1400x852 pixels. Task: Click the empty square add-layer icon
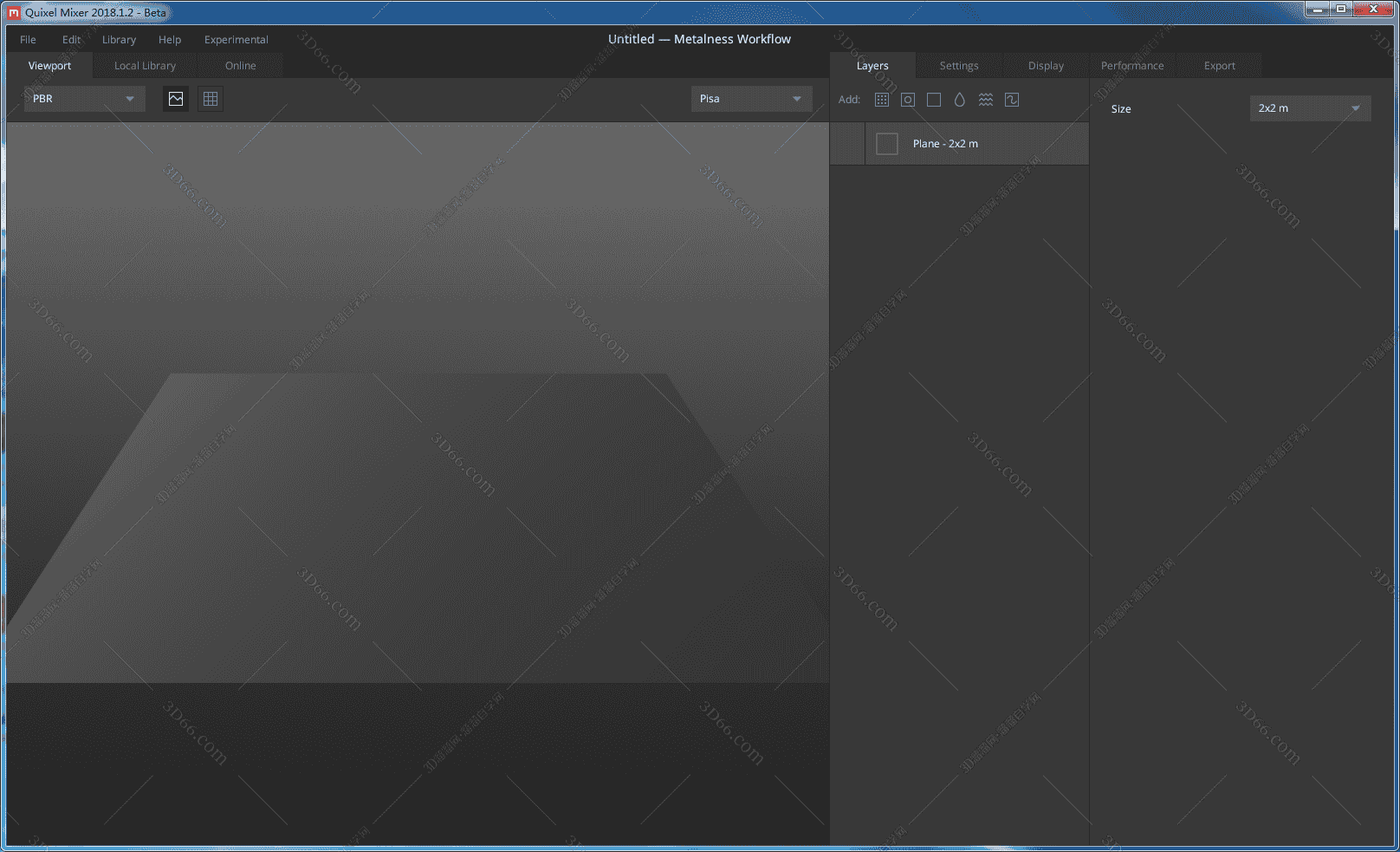934,100
